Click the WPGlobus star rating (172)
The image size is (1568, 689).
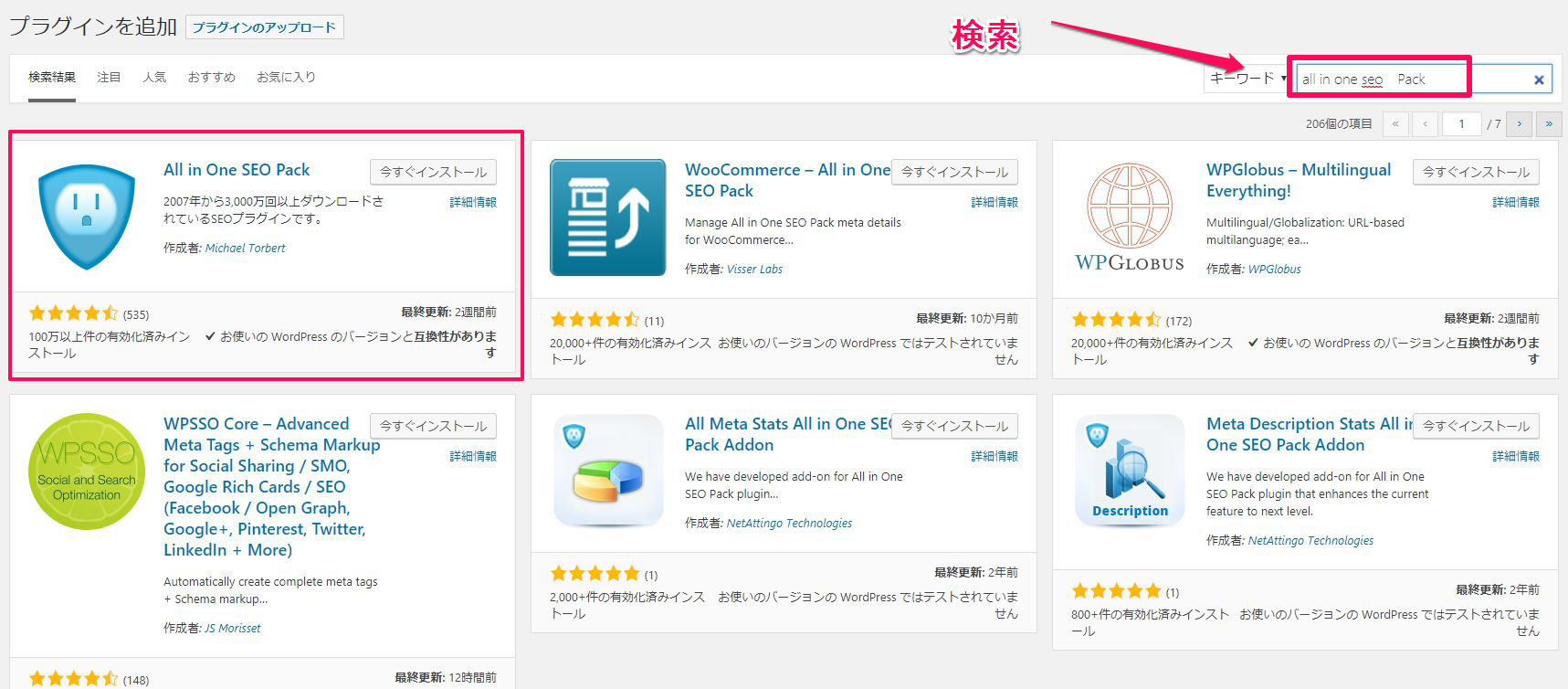[x=1117, y=320]
